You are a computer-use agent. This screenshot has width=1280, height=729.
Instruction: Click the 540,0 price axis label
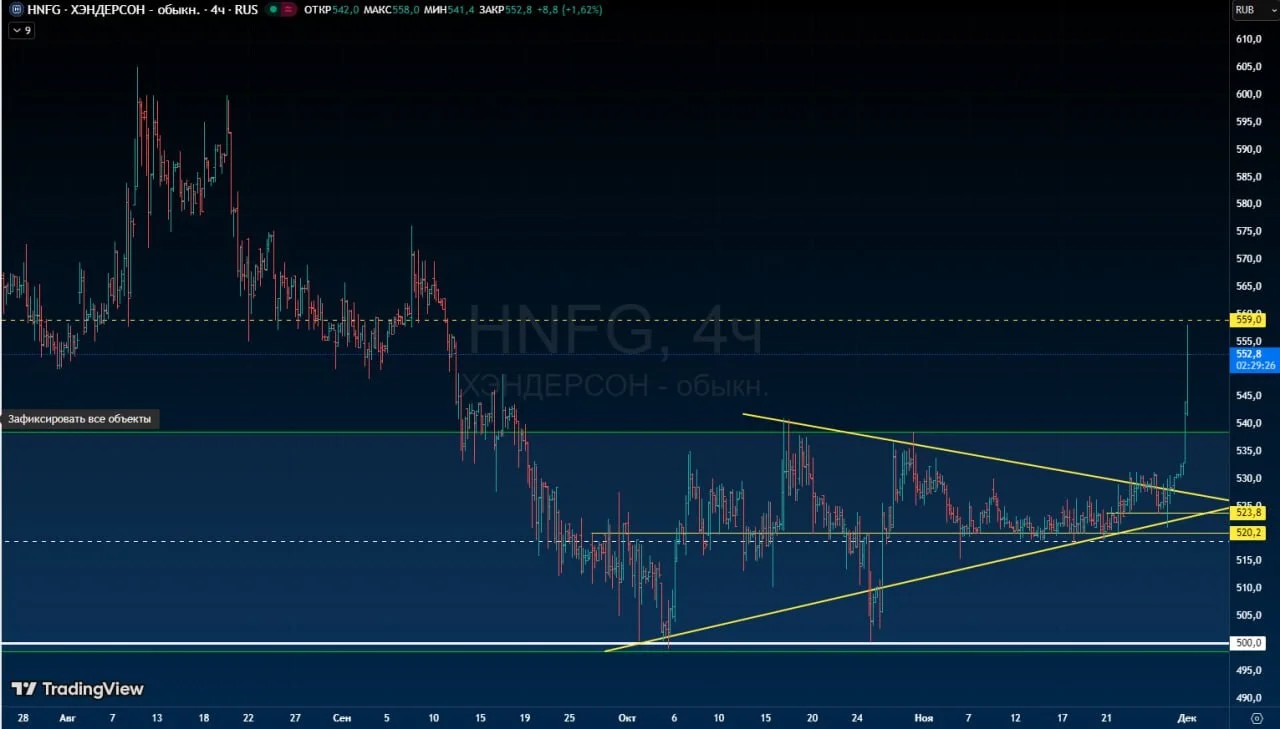tap(1249, 423)
